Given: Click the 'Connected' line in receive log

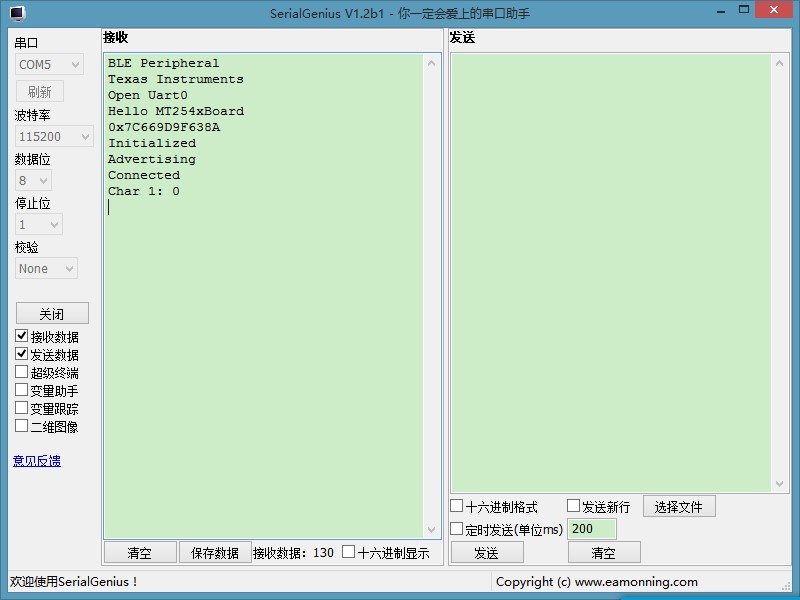Looking at the screenshot, I should (144, 175).
